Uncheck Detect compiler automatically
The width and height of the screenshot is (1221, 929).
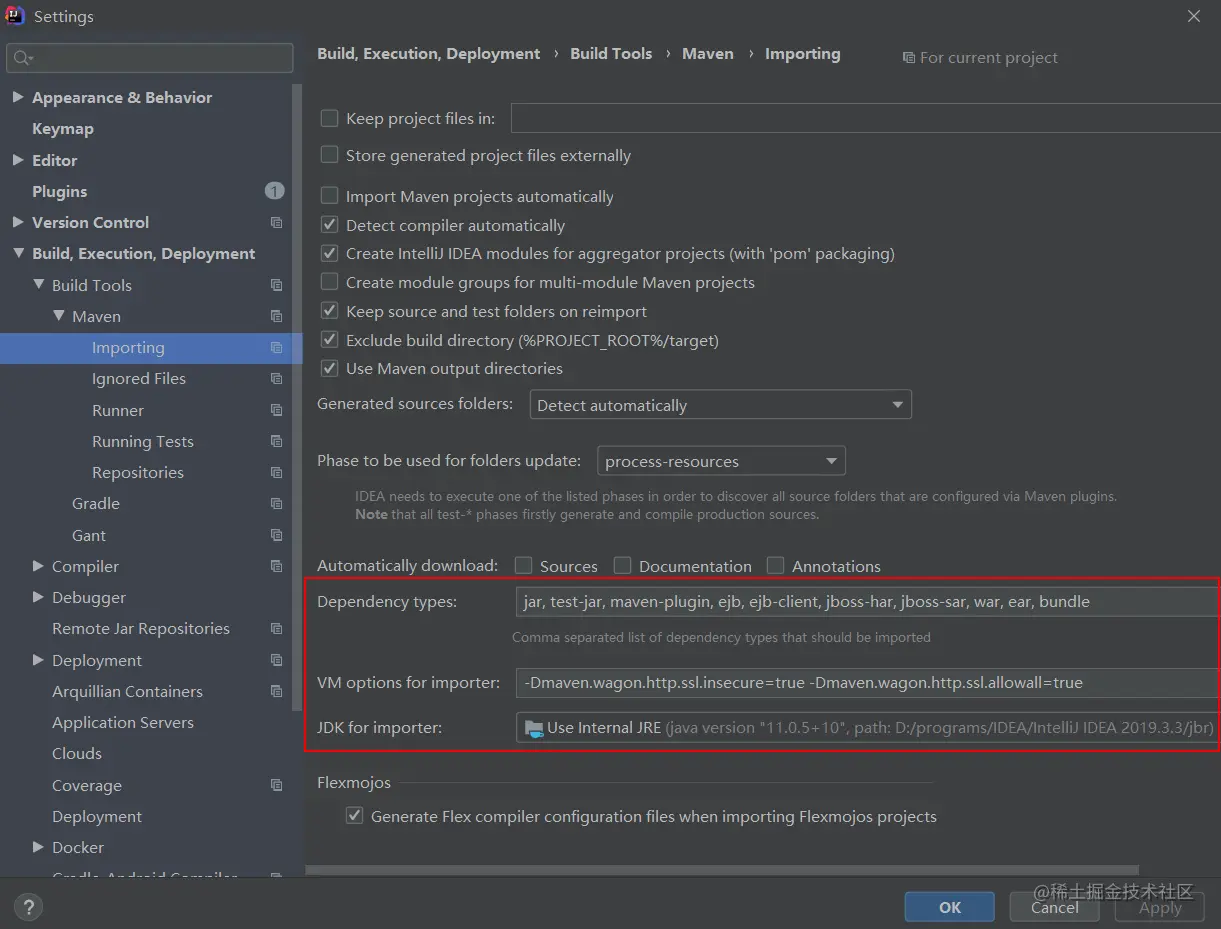point(329,225)
